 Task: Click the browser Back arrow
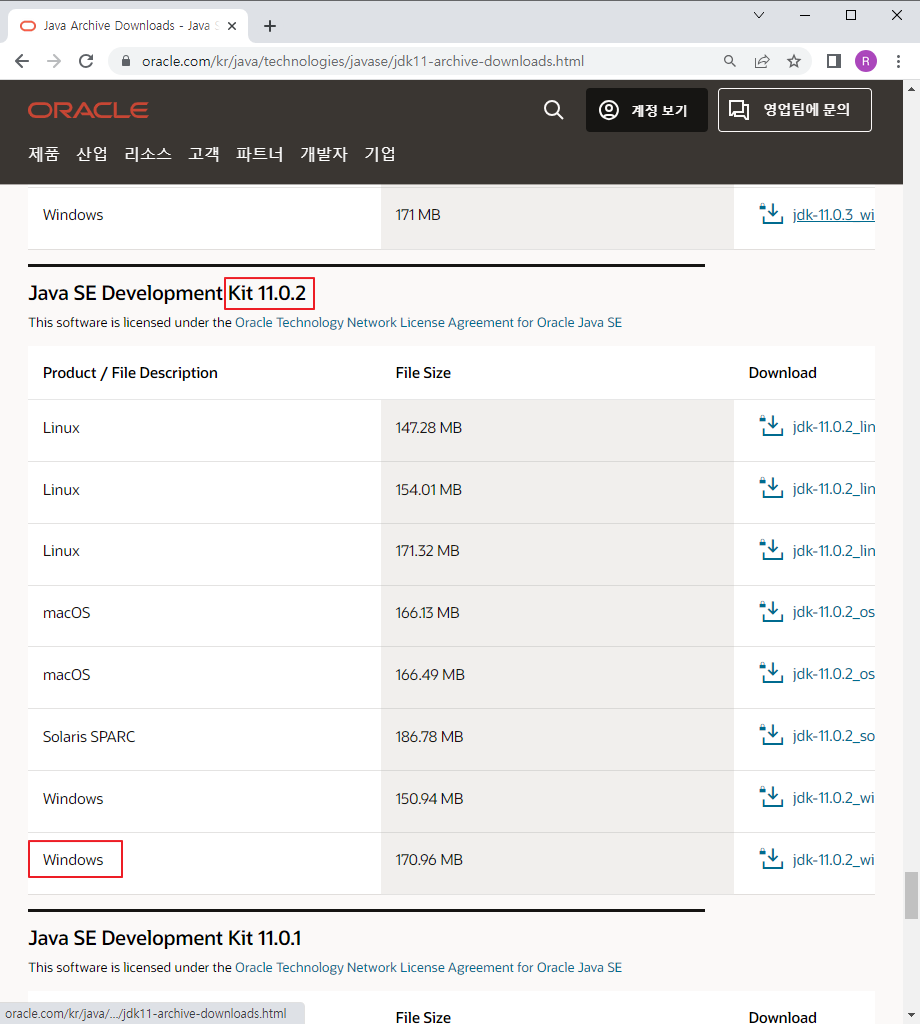22,61
